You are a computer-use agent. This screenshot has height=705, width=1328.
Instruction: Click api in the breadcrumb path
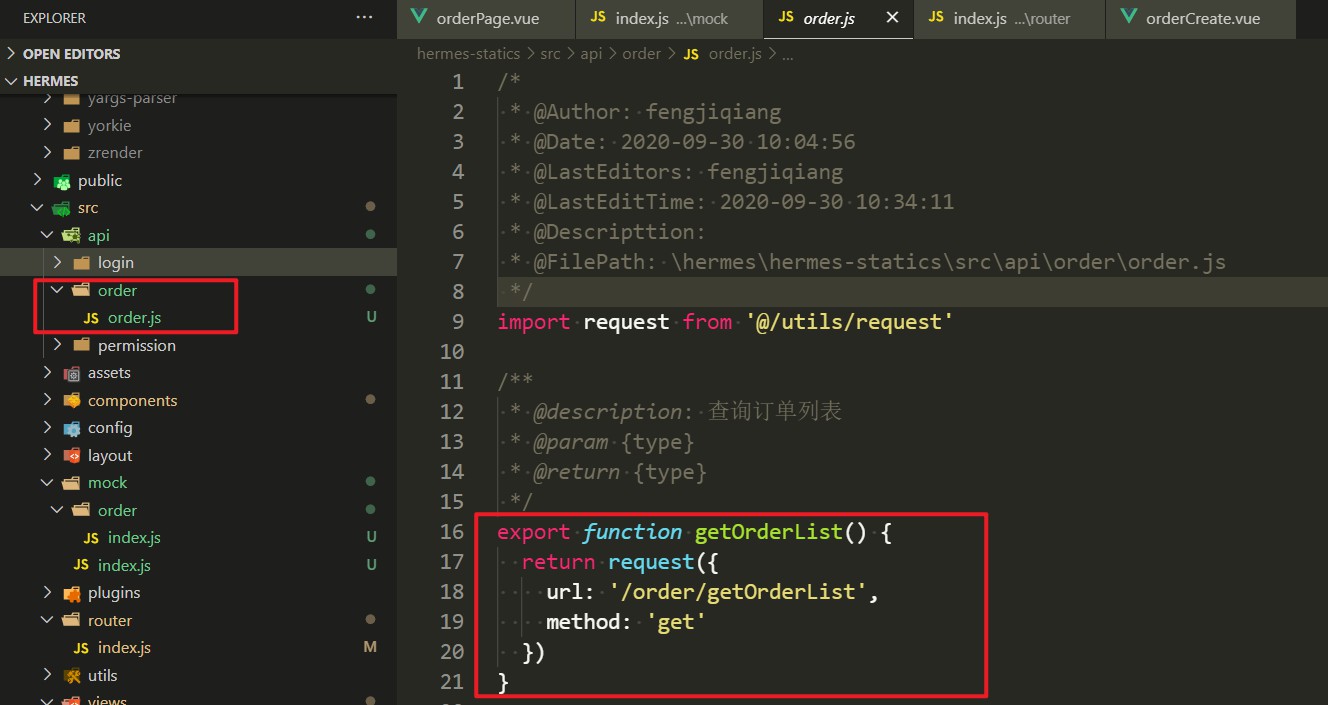[x=591, y=54]
